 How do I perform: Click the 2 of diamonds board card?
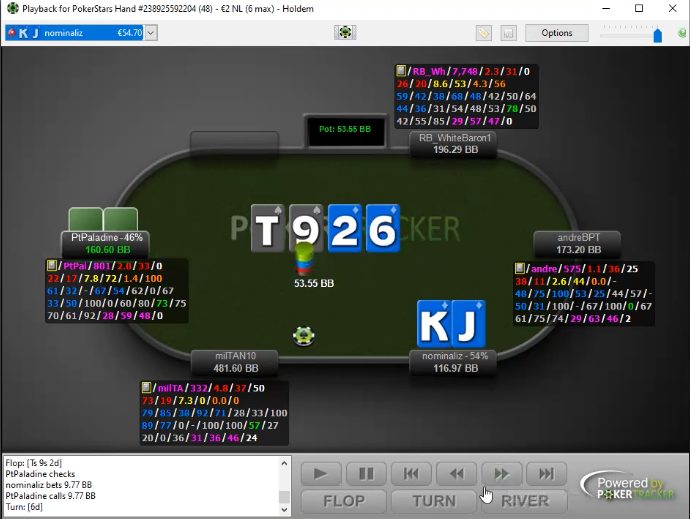pos(345,228)
